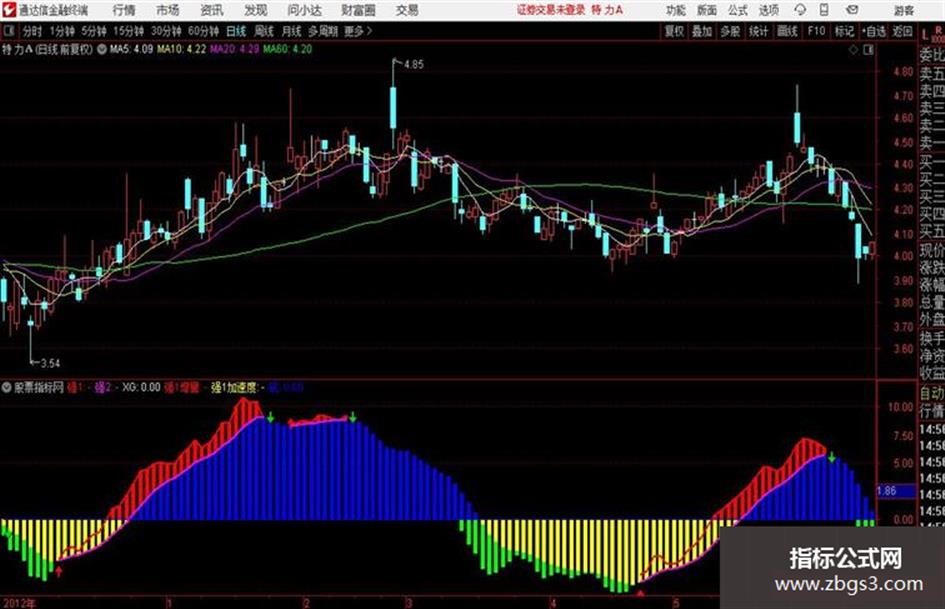Click the MA60: 4.20 indicator label

tap(287, 49)
